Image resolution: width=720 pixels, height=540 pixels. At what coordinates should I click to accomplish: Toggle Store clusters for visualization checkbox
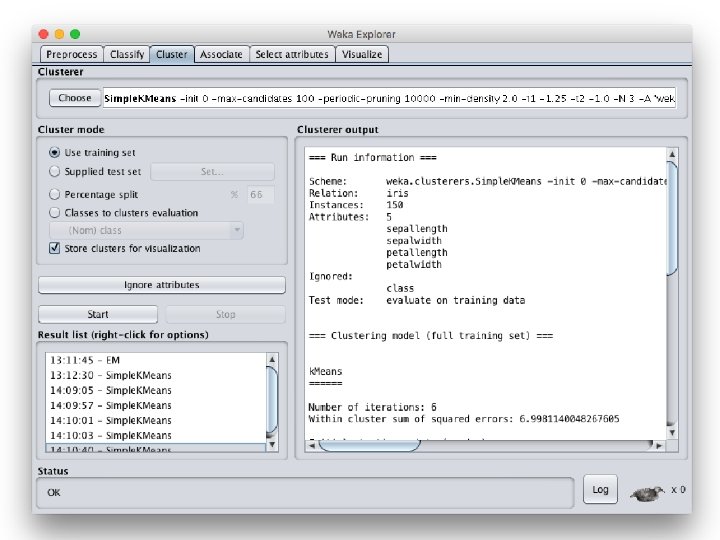click(54, 248)
